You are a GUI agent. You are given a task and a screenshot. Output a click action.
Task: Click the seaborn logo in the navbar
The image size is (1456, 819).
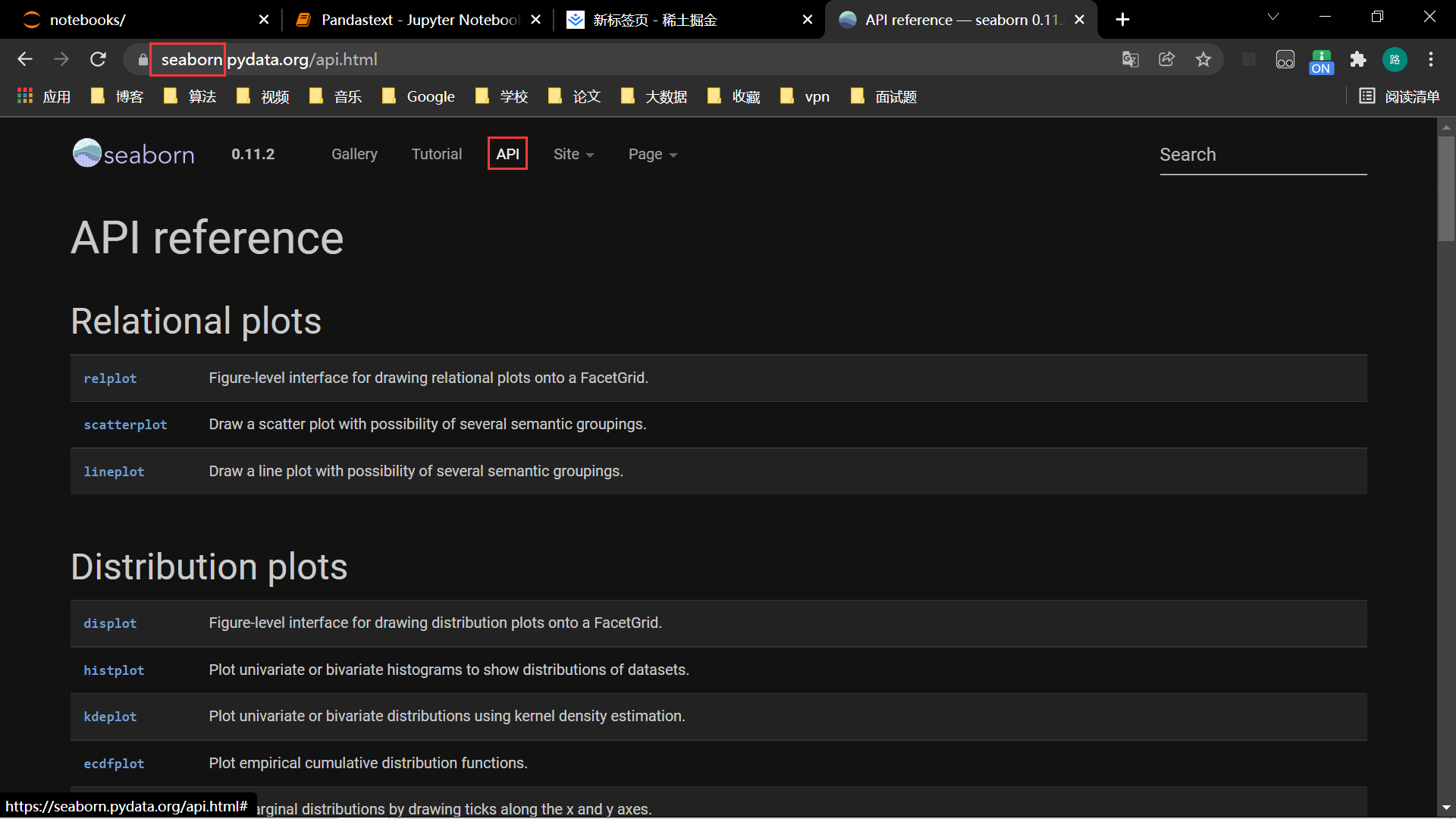click(x=133, y=154)
